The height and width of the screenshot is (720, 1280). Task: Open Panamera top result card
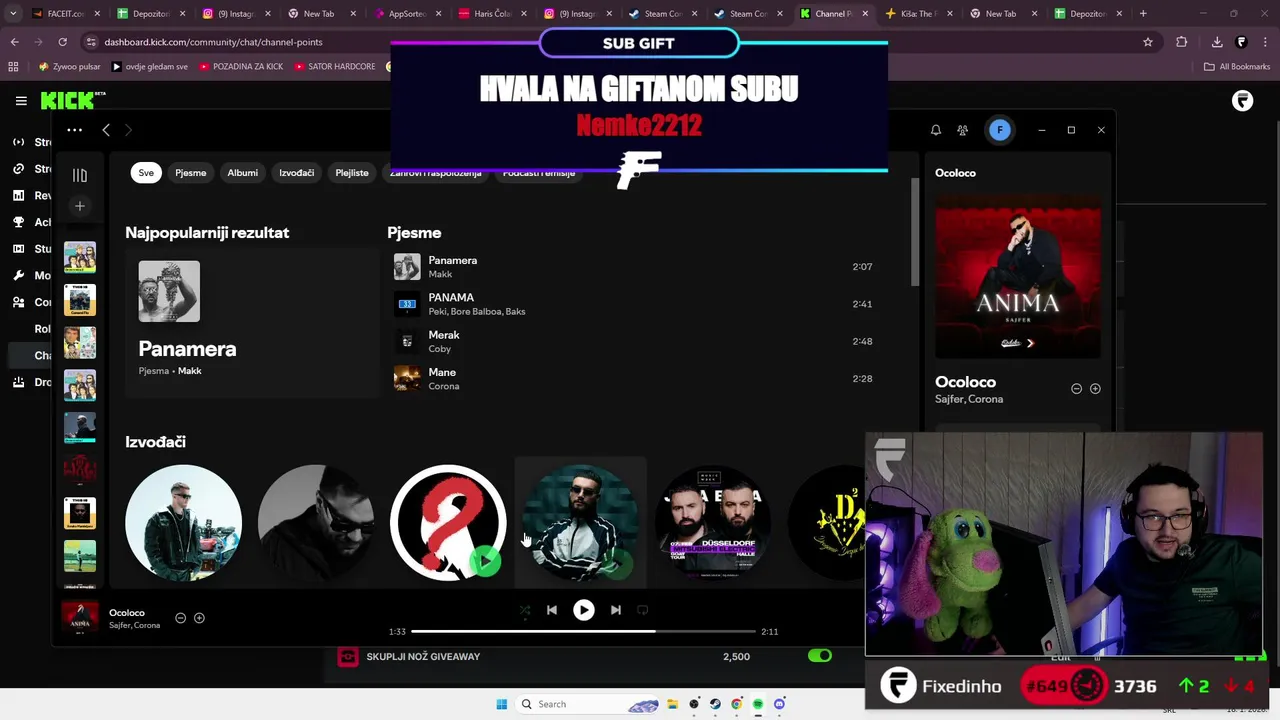252,323
